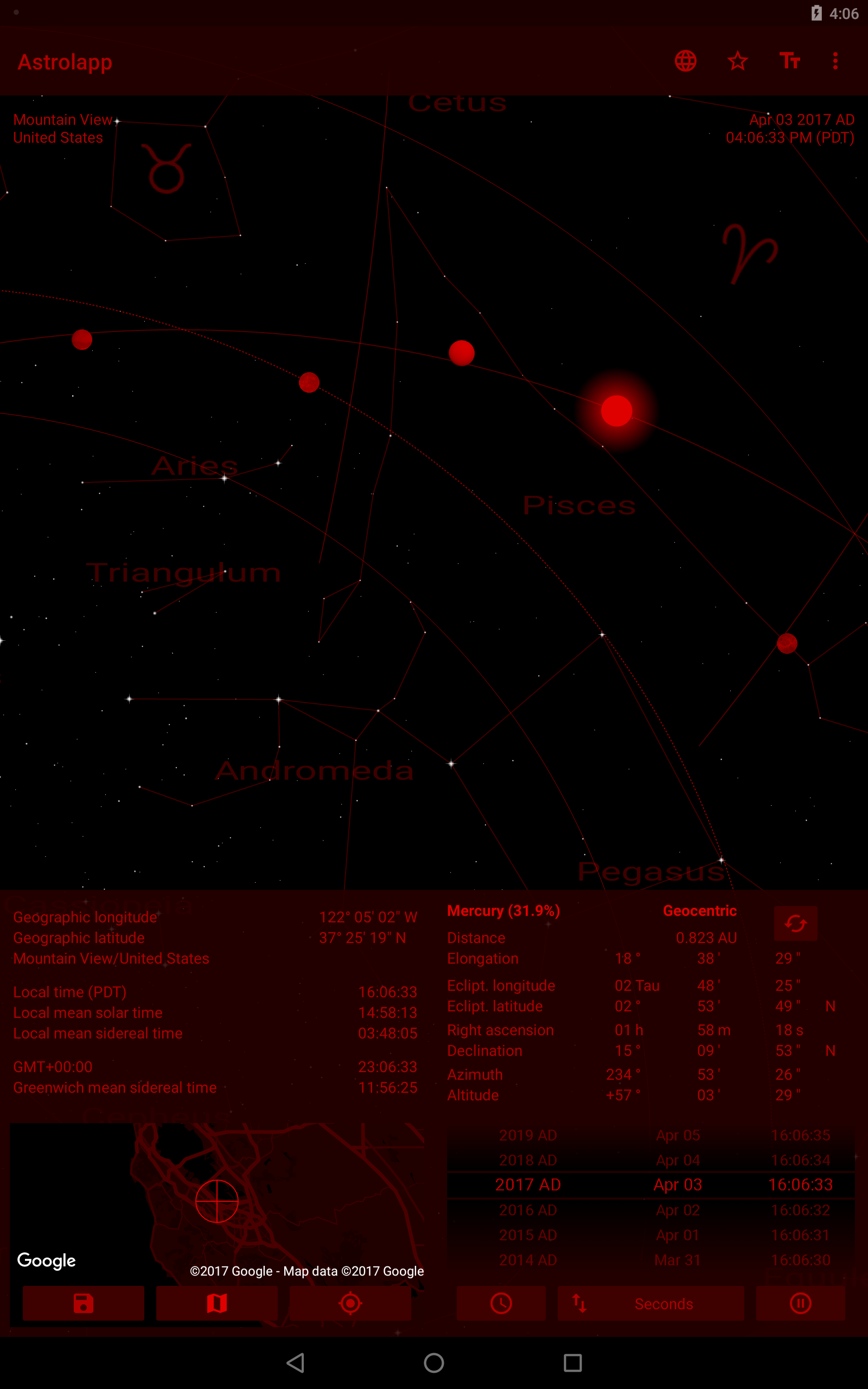Tap the Geographic longitude row
The width and height of the screenshot is (868, 1389).
point(215,917)
